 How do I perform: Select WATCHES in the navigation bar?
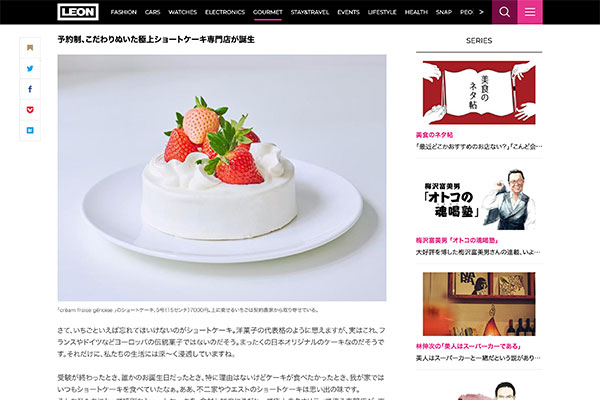point(183,12)
